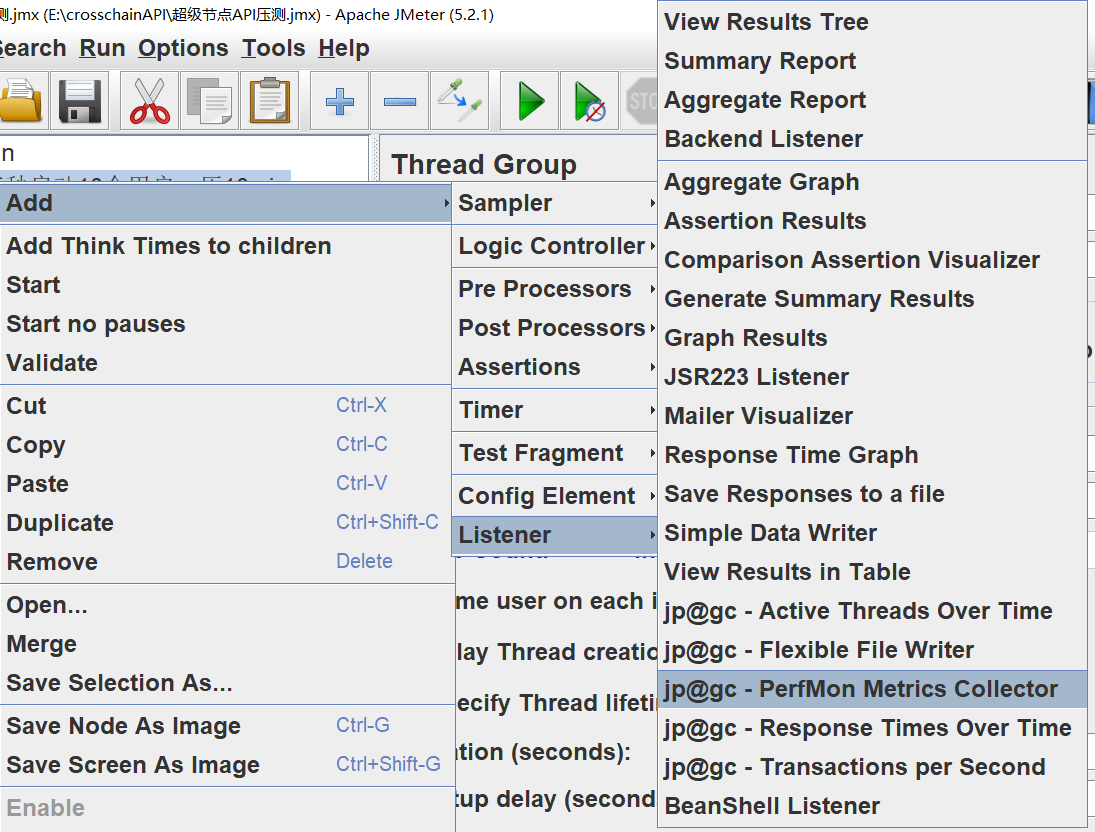
Task: Click the search-and-replace dropper icon
Action: (459, 100)
